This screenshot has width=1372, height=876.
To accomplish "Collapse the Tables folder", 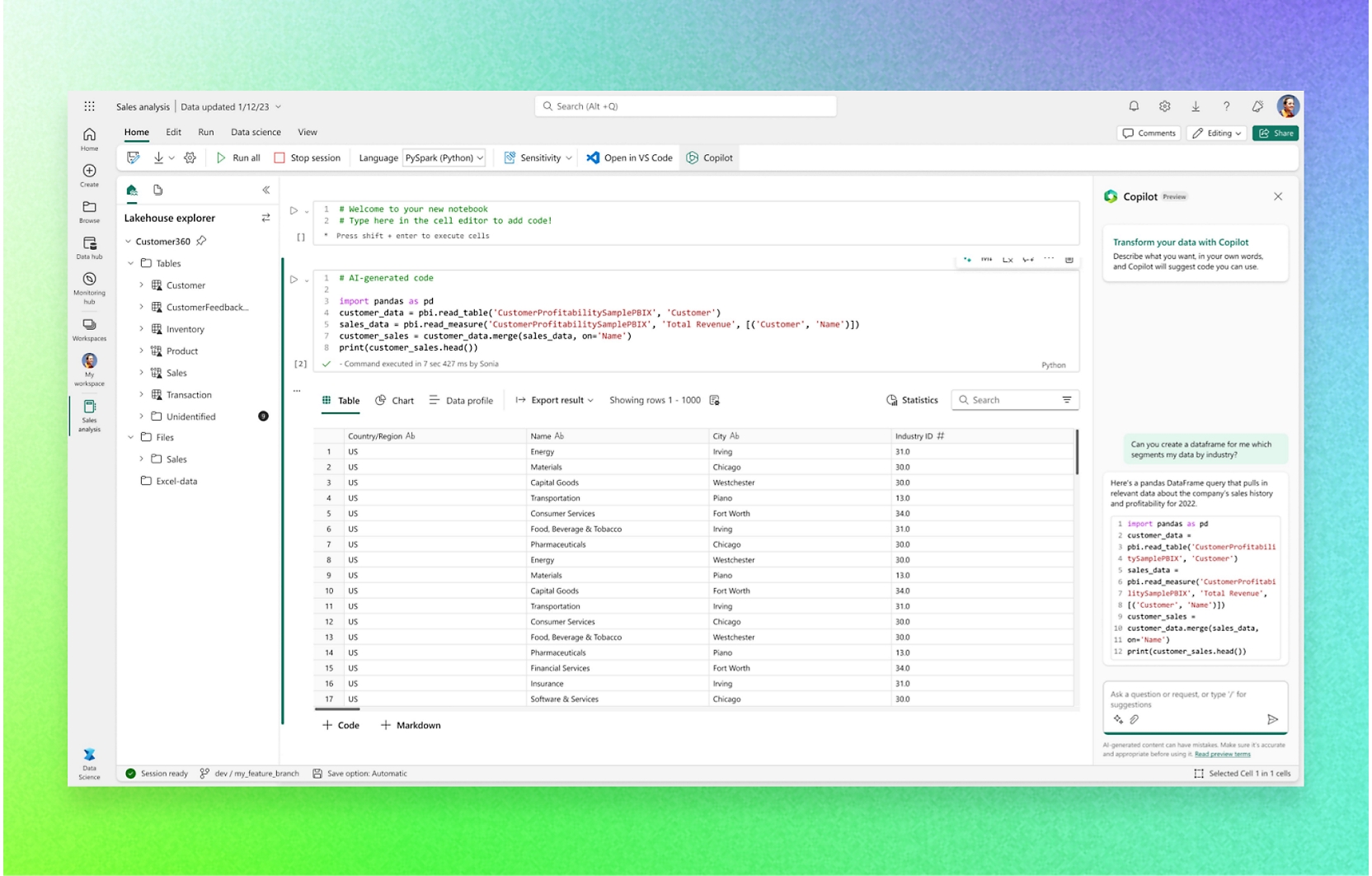I will (130, 263).
